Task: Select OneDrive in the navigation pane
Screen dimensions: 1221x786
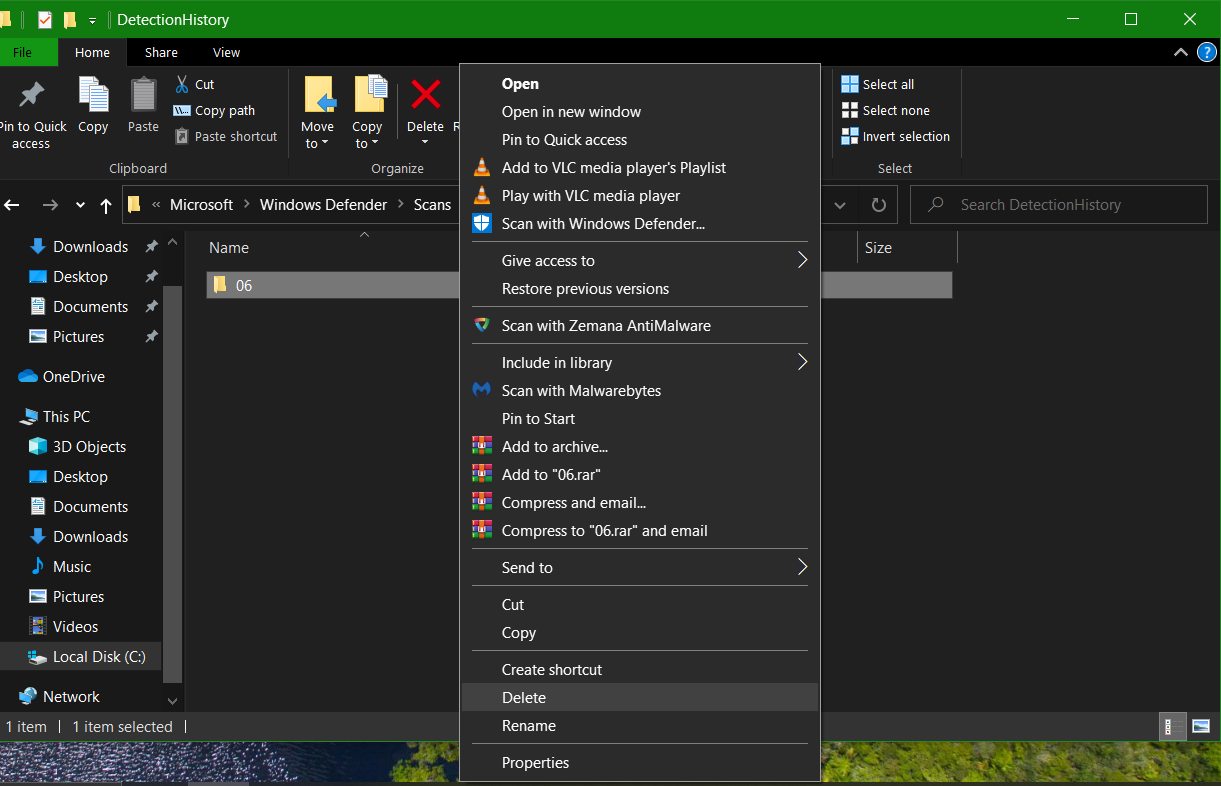Action: coord(73,377)
